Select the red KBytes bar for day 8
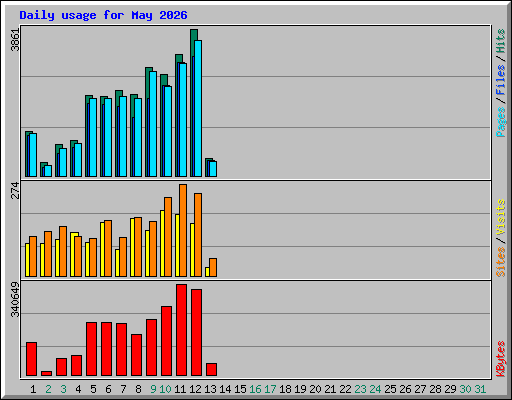The width and height of the screenshot is (512, 400). (136, 355)
